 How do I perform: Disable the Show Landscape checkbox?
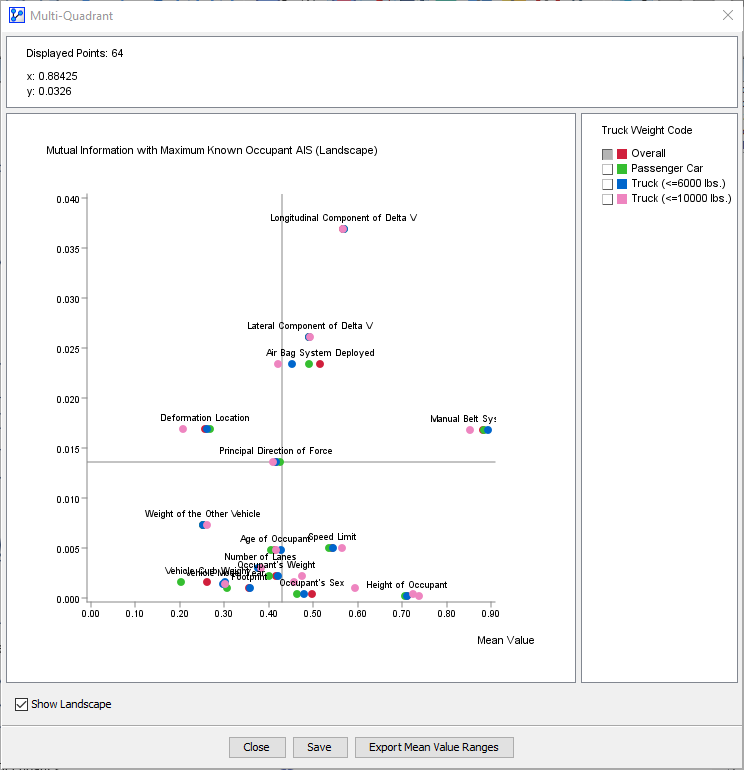[22, 704]
